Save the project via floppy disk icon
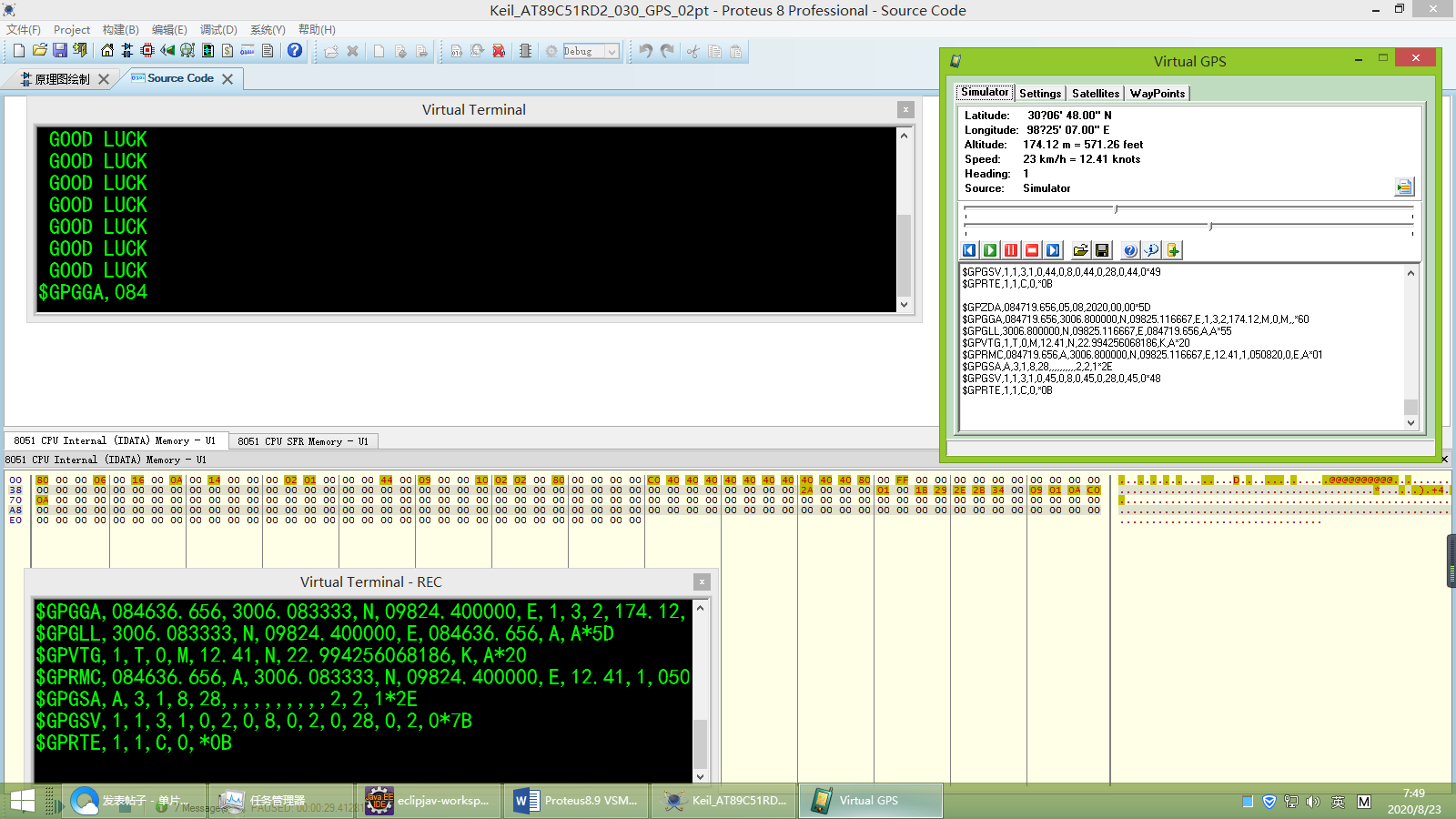 point(60,51)
